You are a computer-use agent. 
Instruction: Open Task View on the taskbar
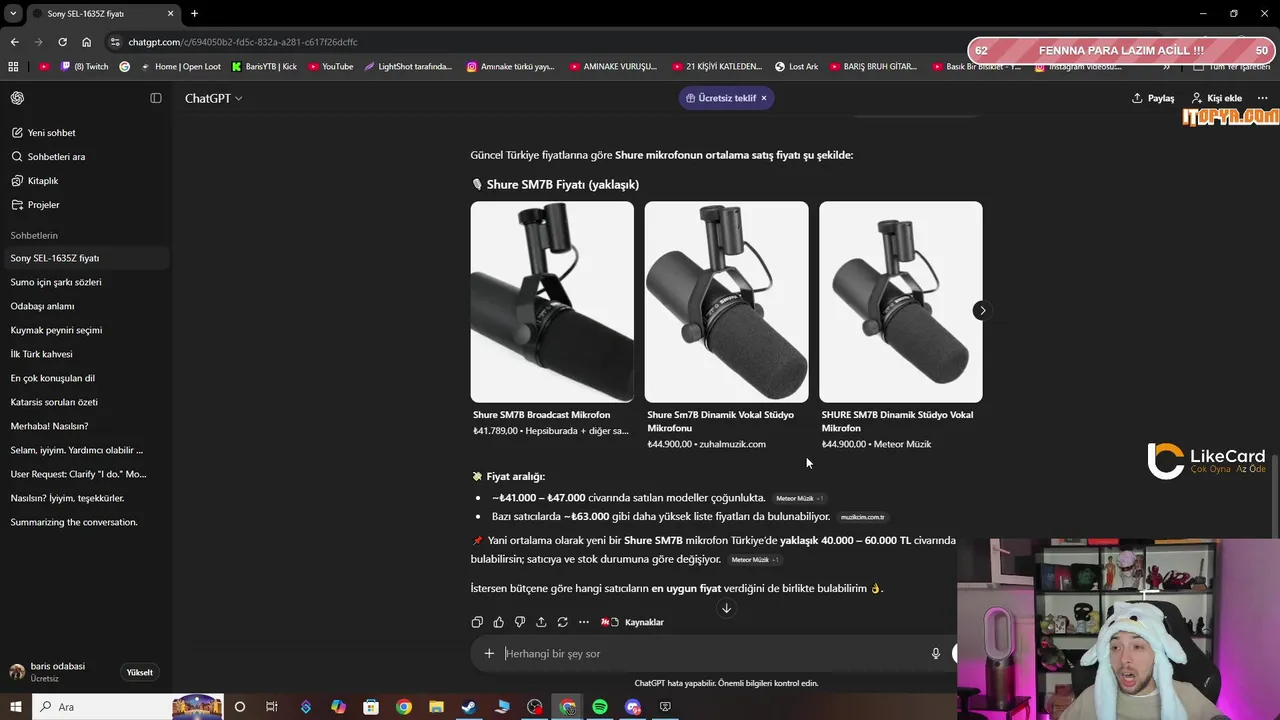point(272,707)
